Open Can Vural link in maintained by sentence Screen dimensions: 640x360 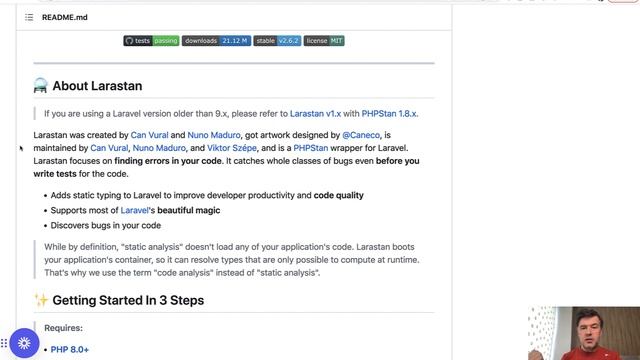click(109, 148)
